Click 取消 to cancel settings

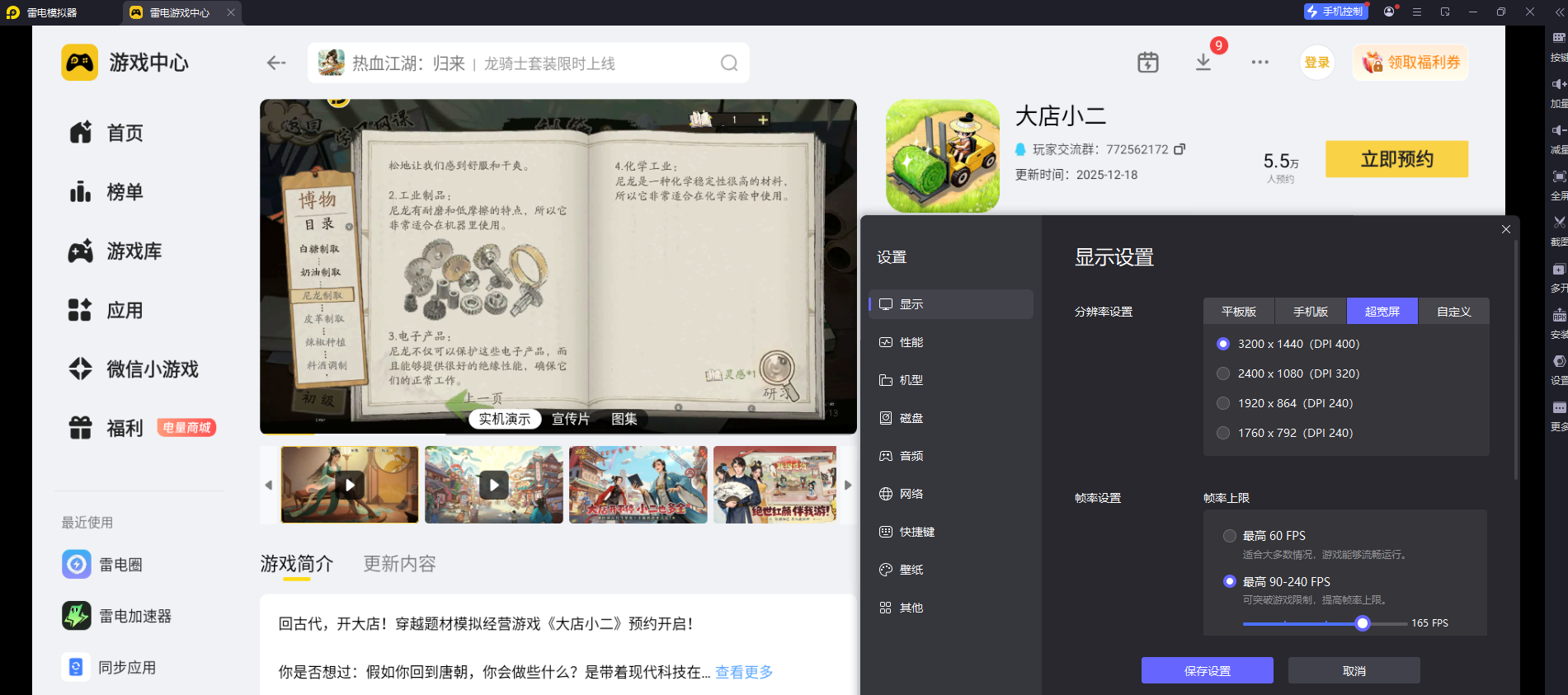(1354, 670)
